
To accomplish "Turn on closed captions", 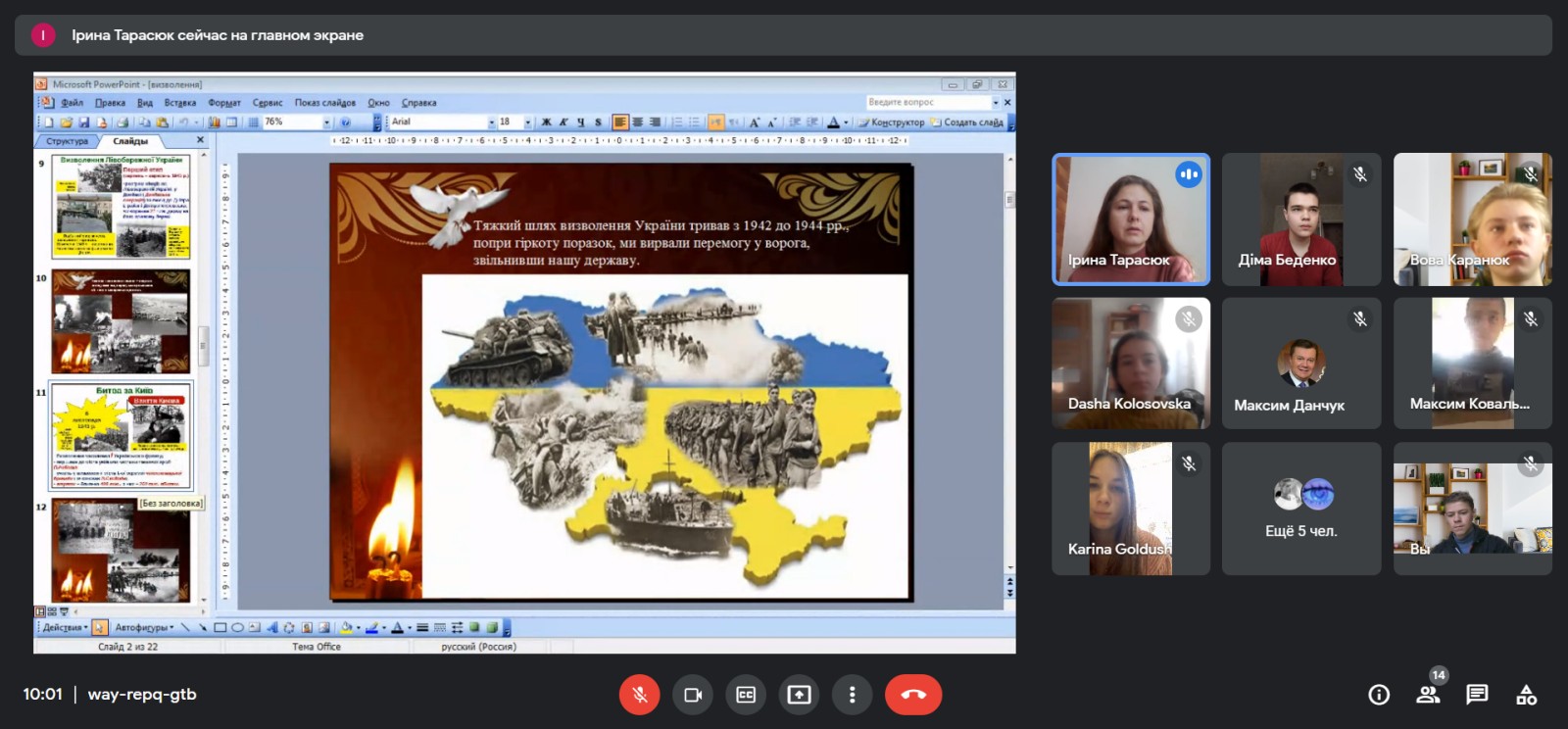I will (x=746, y=695).
